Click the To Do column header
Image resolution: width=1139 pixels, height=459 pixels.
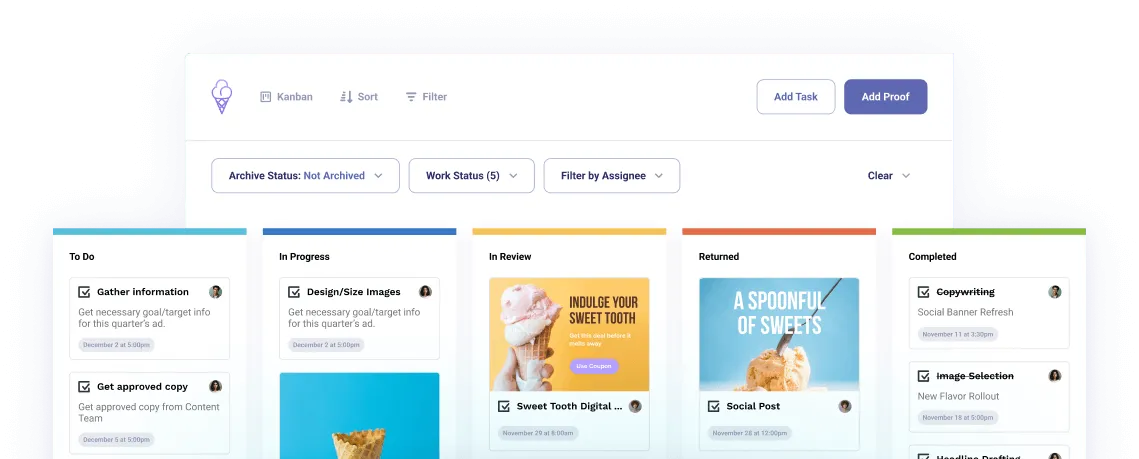point(82,256)
